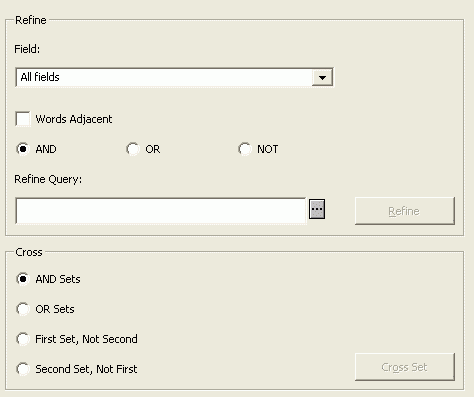This screenshot has width=474, height=397.
Task: Open the ellipsis browse button beside Refine Query
Action: pyautogui.click(x=317, y=209)
